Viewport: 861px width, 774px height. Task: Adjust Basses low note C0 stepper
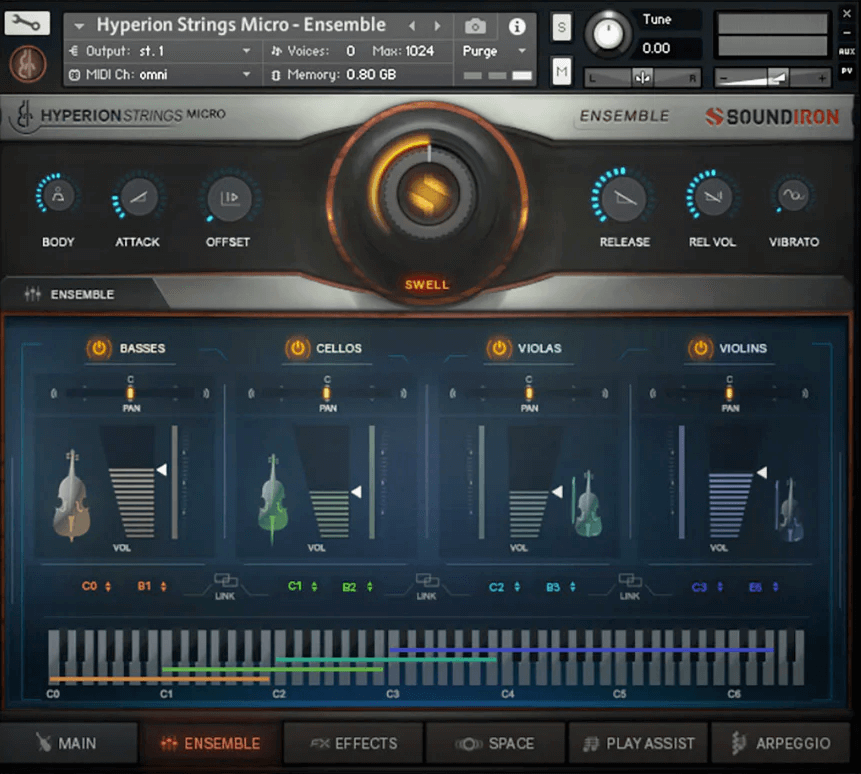108,586
